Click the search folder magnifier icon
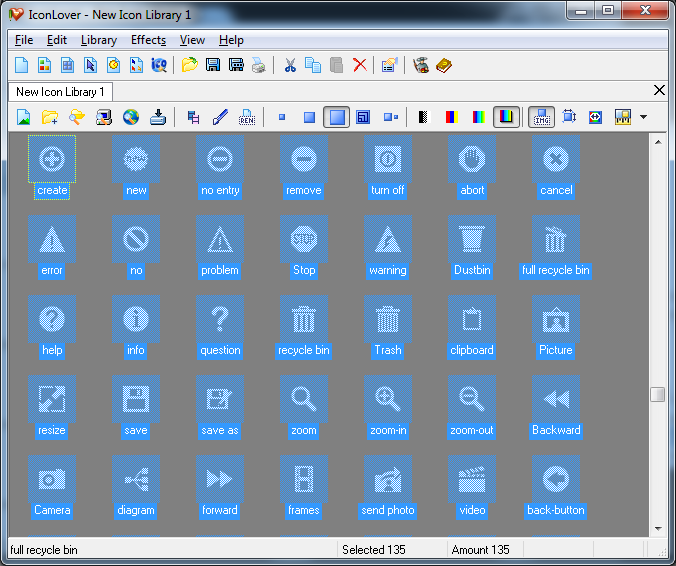 [77, 117]
